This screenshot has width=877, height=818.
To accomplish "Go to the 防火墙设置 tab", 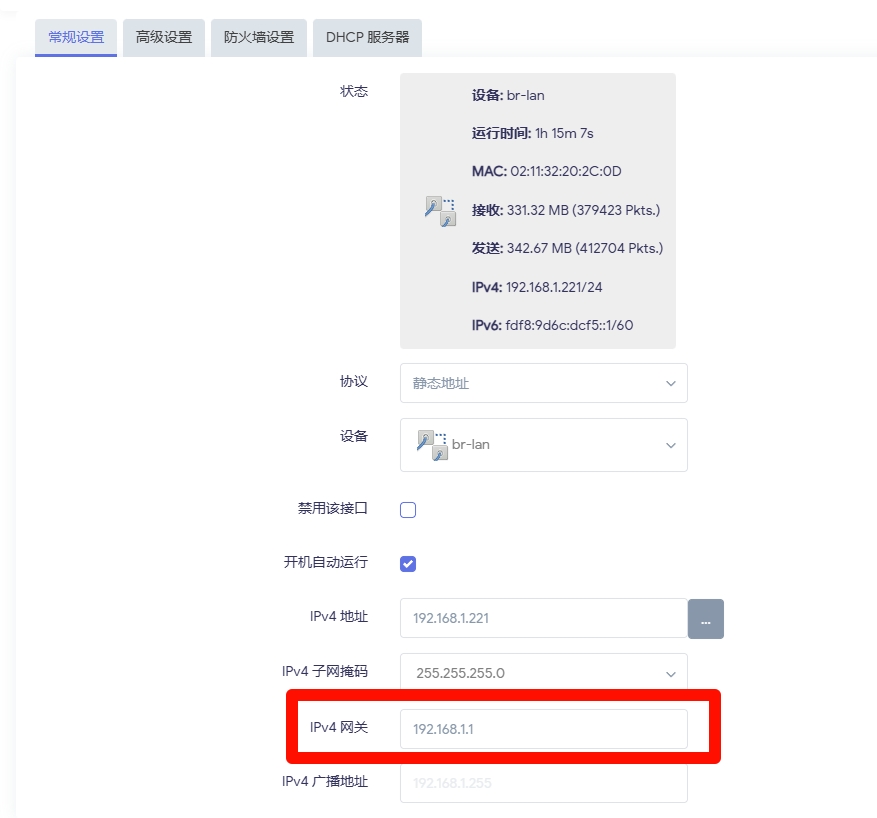I will pos(259,38).
